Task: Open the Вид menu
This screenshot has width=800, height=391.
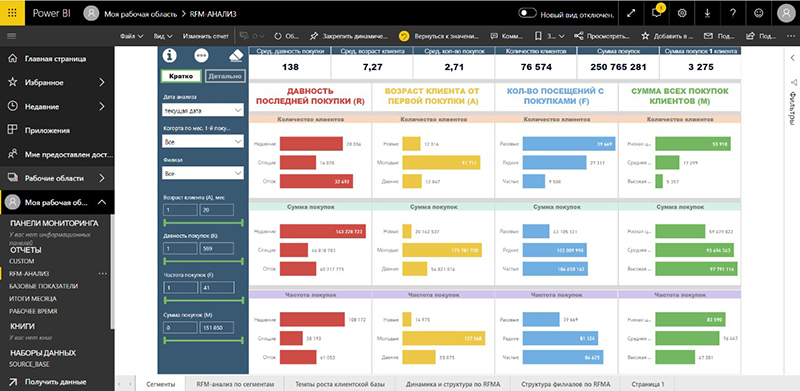Action: point(163,36)
